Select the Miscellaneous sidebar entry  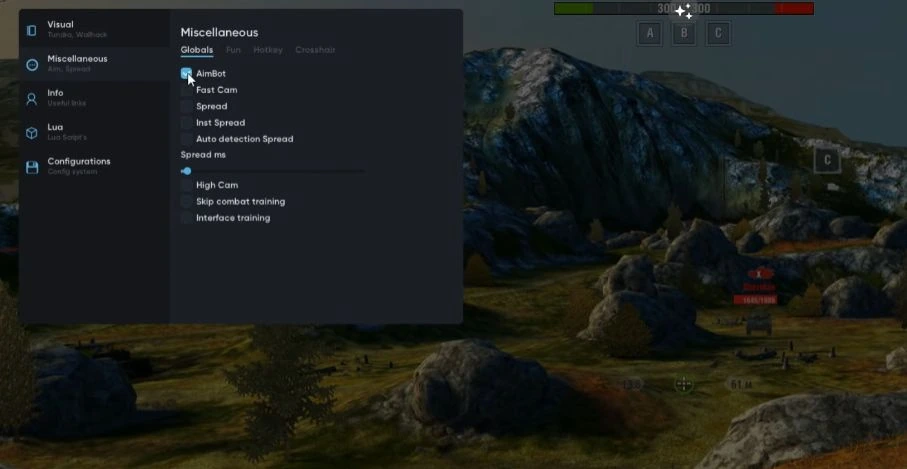click(95, 64)
